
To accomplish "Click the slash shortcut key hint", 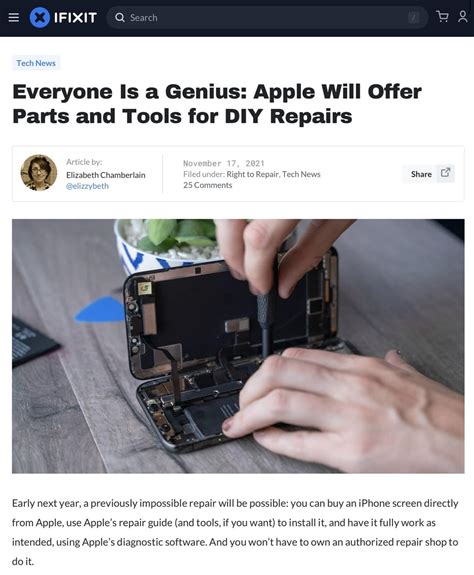I will pos(414,18).
